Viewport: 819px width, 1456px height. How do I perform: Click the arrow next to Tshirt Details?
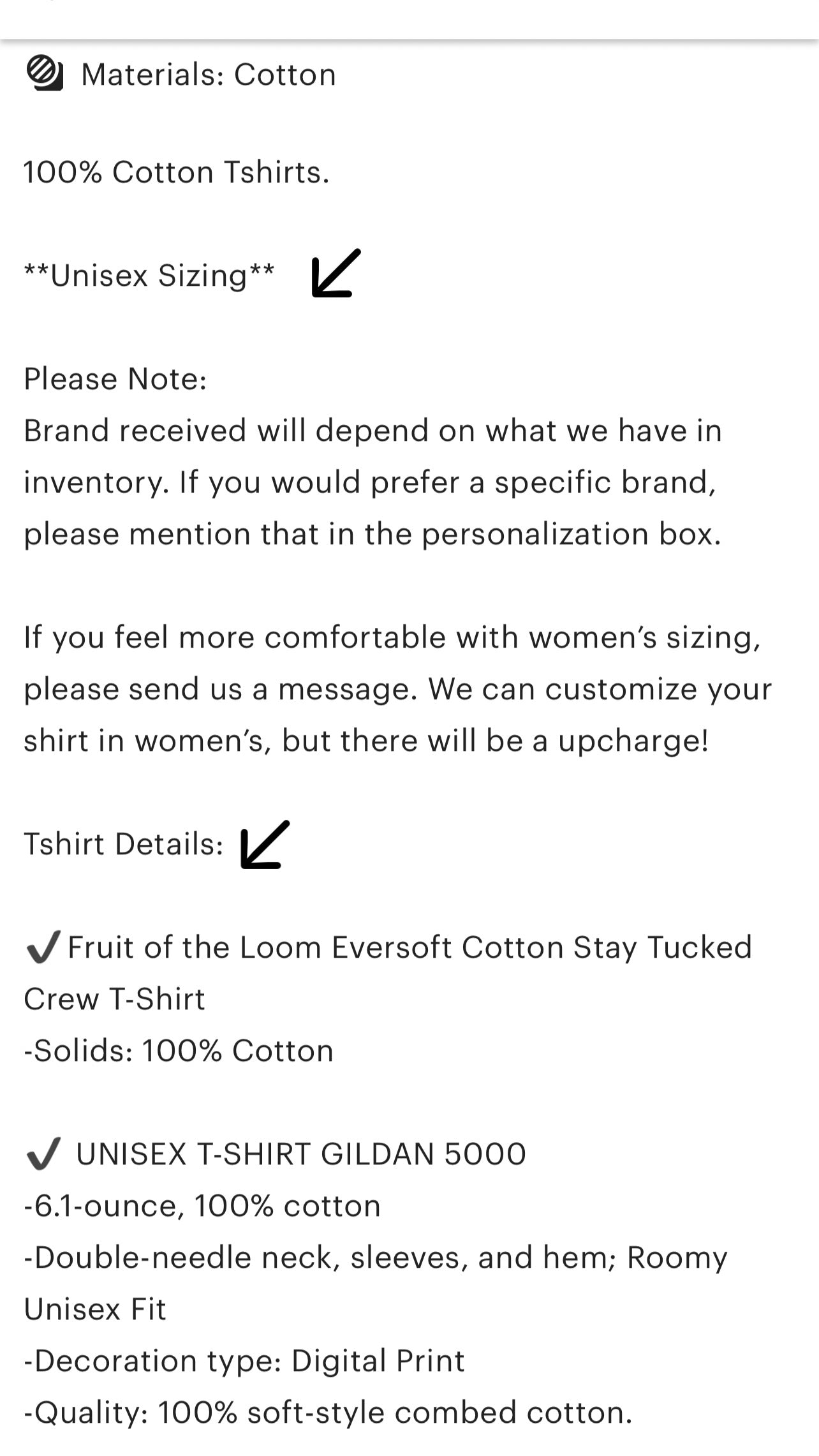tap(265, 844)
